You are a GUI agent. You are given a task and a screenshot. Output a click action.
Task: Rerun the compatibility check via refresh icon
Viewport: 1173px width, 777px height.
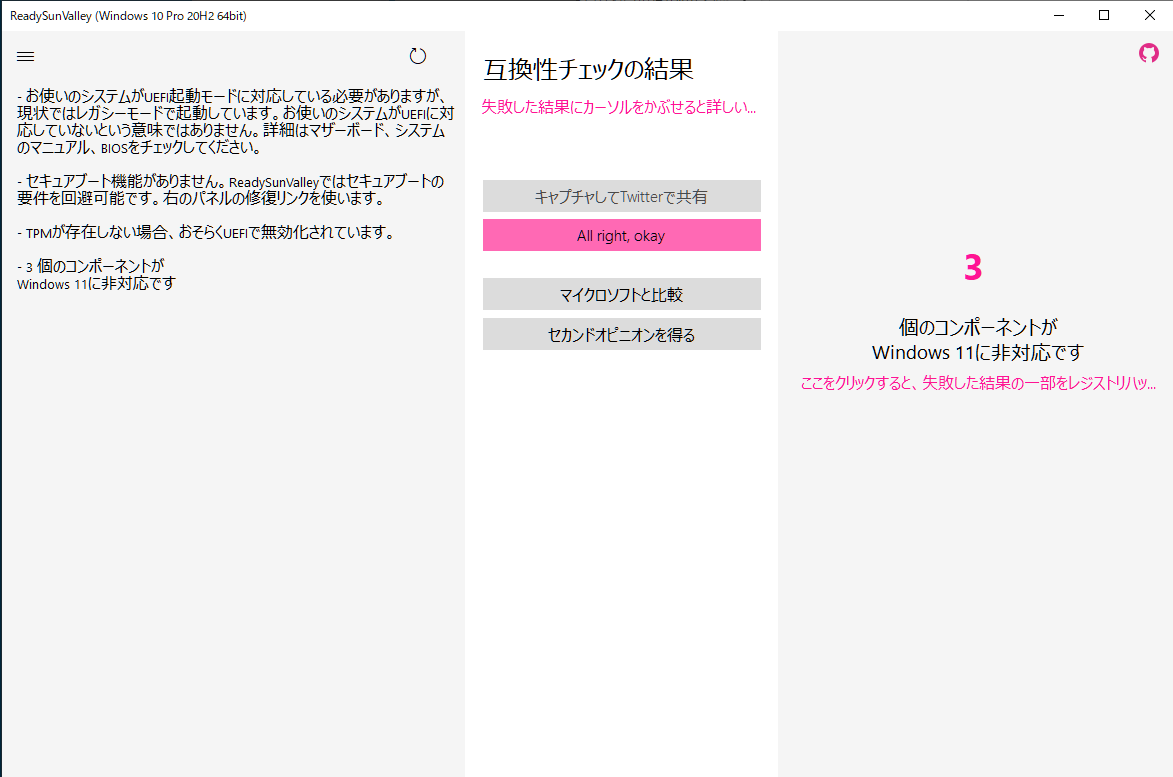(x=418, y=56)
